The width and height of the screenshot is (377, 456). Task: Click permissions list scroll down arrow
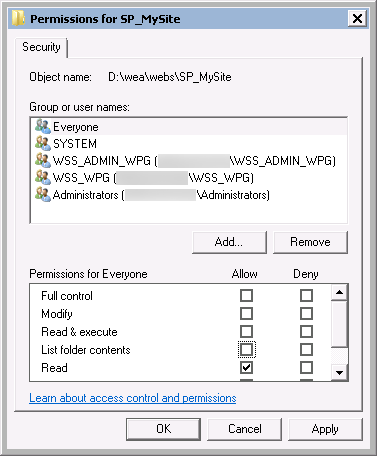click(x=339, y=372)
